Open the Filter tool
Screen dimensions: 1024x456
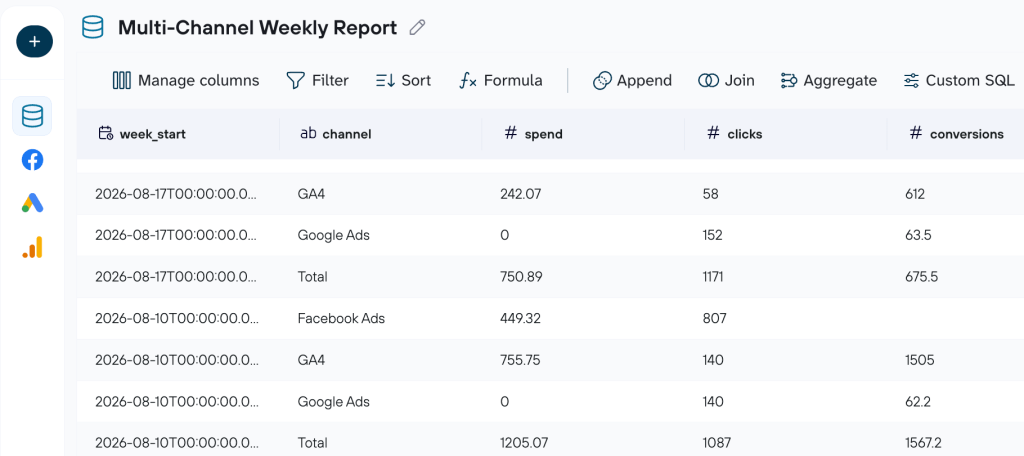pyautogui.click(x=317, y=80)
